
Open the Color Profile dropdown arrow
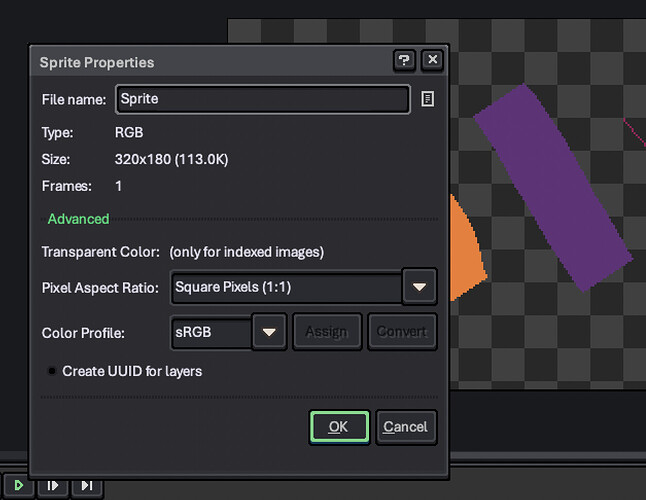tap(269, 332)
